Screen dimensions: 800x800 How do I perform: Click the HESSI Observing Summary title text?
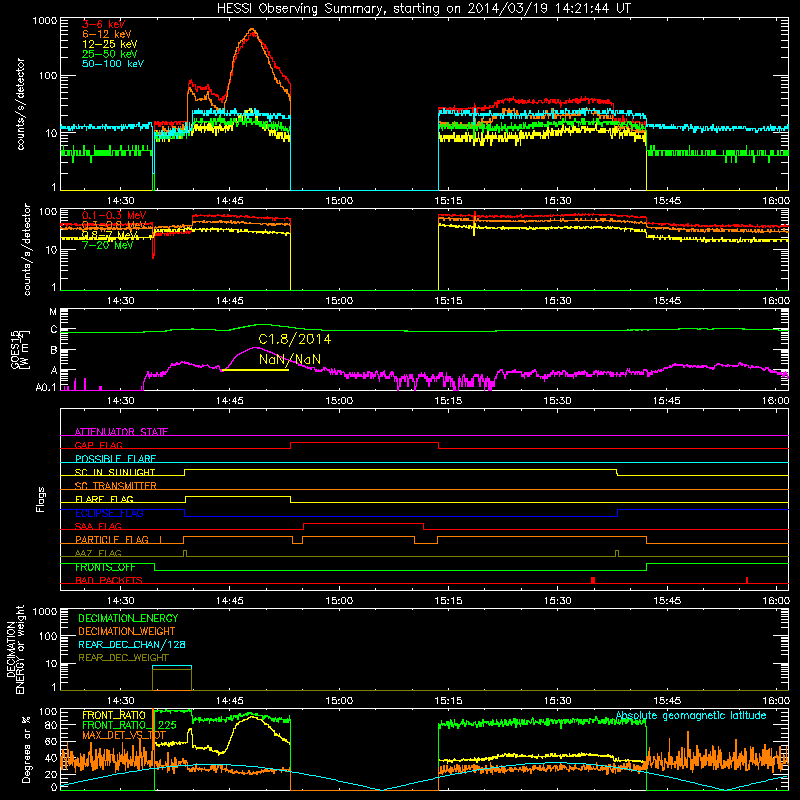(x=424, y=8)
